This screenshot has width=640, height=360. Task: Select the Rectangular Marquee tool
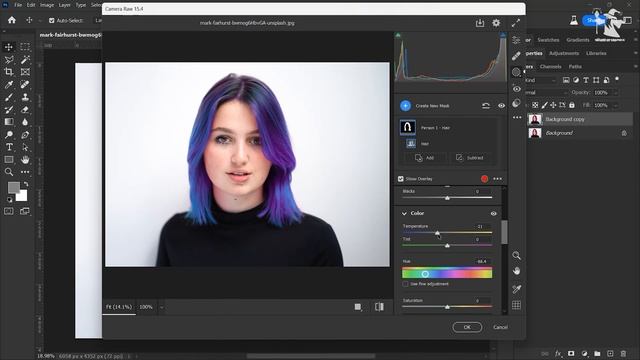(x=25, y=47)
